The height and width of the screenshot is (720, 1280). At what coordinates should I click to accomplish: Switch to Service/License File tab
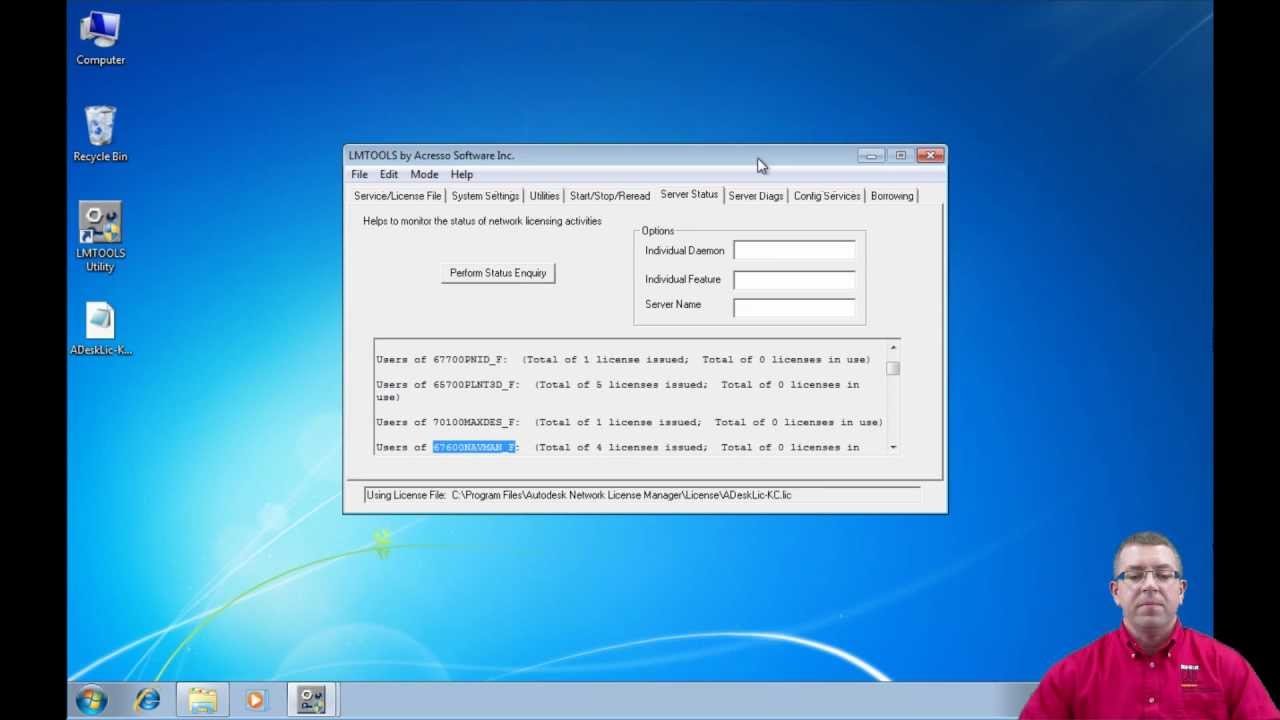click(x=397, y=196)
